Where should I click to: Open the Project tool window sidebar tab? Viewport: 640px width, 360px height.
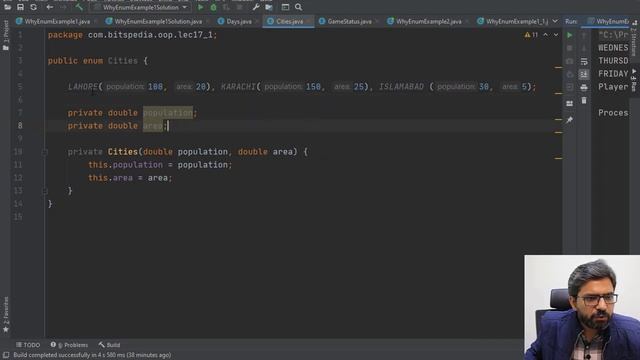[5, 35]
